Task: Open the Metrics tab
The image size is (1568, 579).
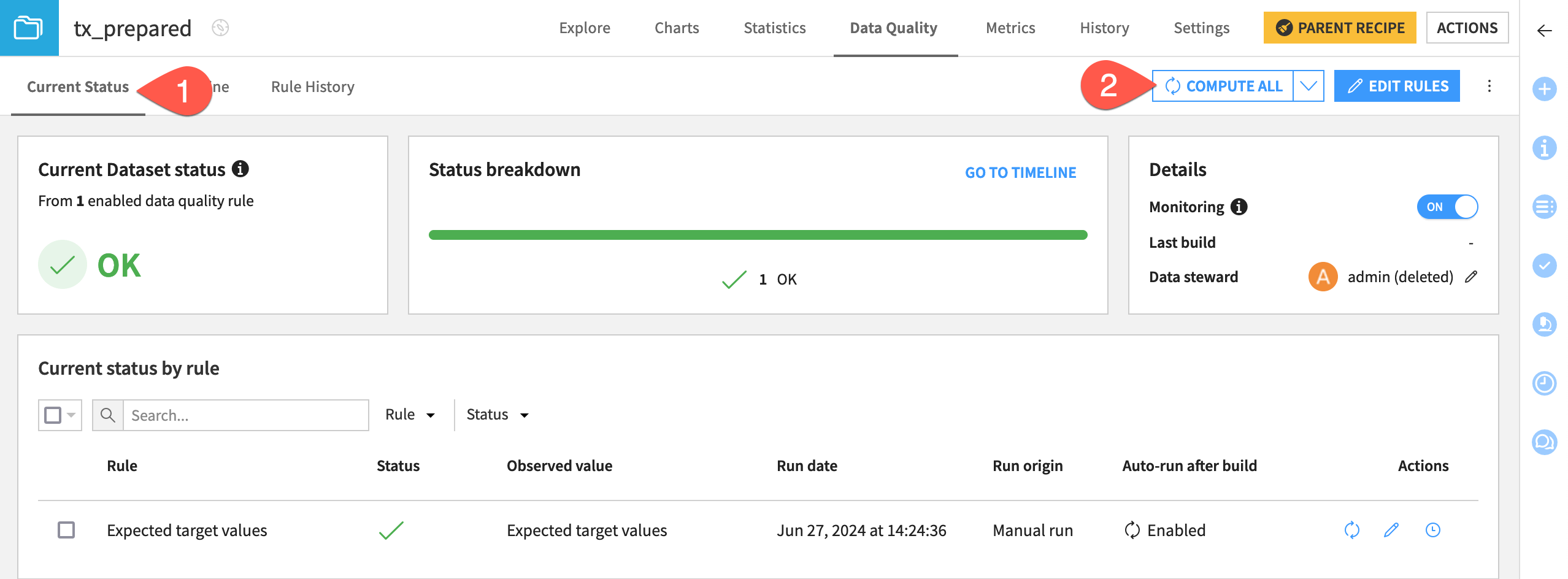Action: [1010, 28]
